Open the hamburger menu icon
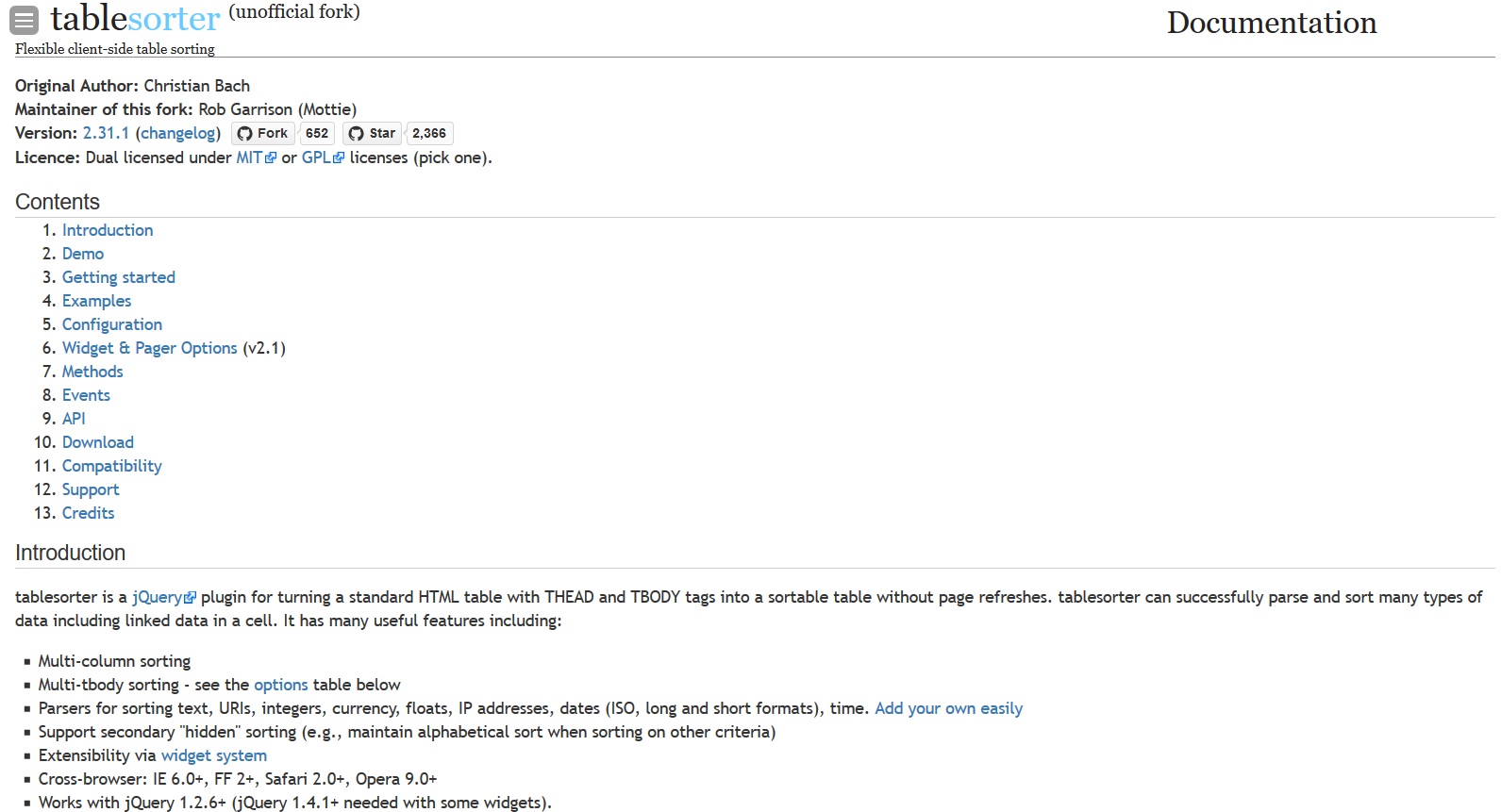 pyautogui.click(x=24, y=20)
